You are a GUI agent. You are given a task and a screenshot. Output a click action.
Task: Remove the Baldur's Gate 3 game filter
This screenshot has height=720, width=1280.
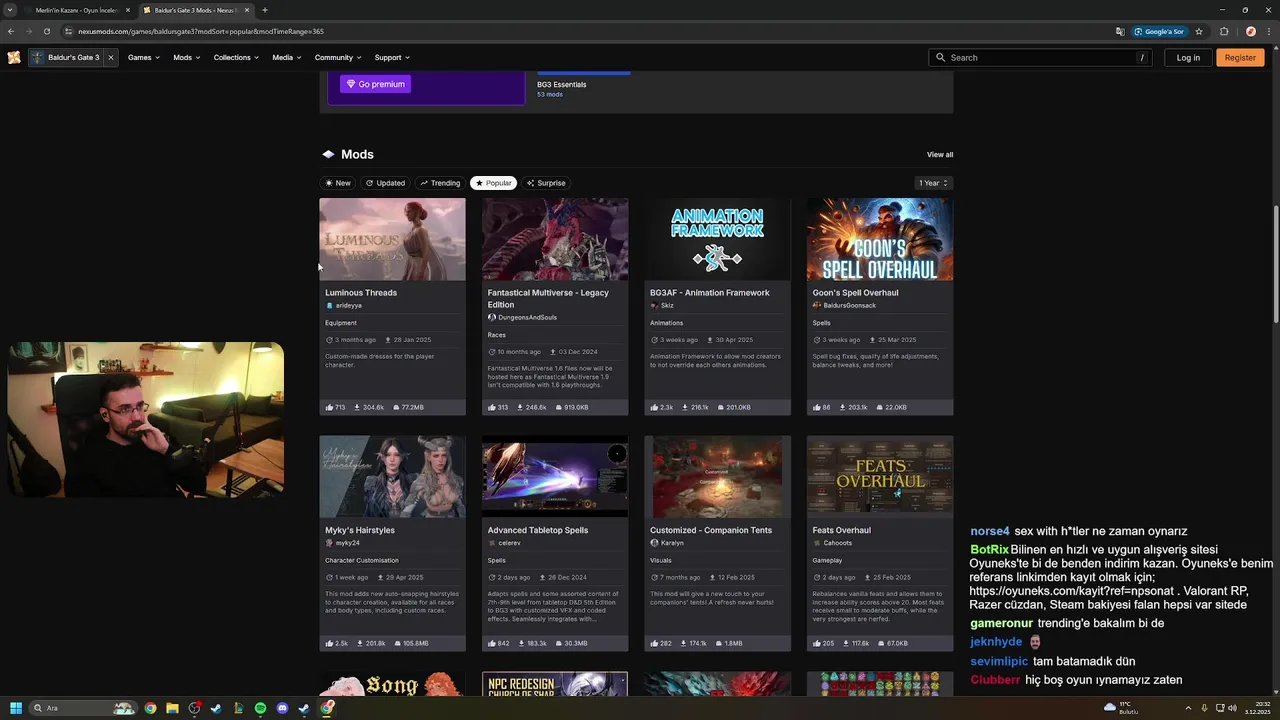pyautogui.click(x=110, y=57)
